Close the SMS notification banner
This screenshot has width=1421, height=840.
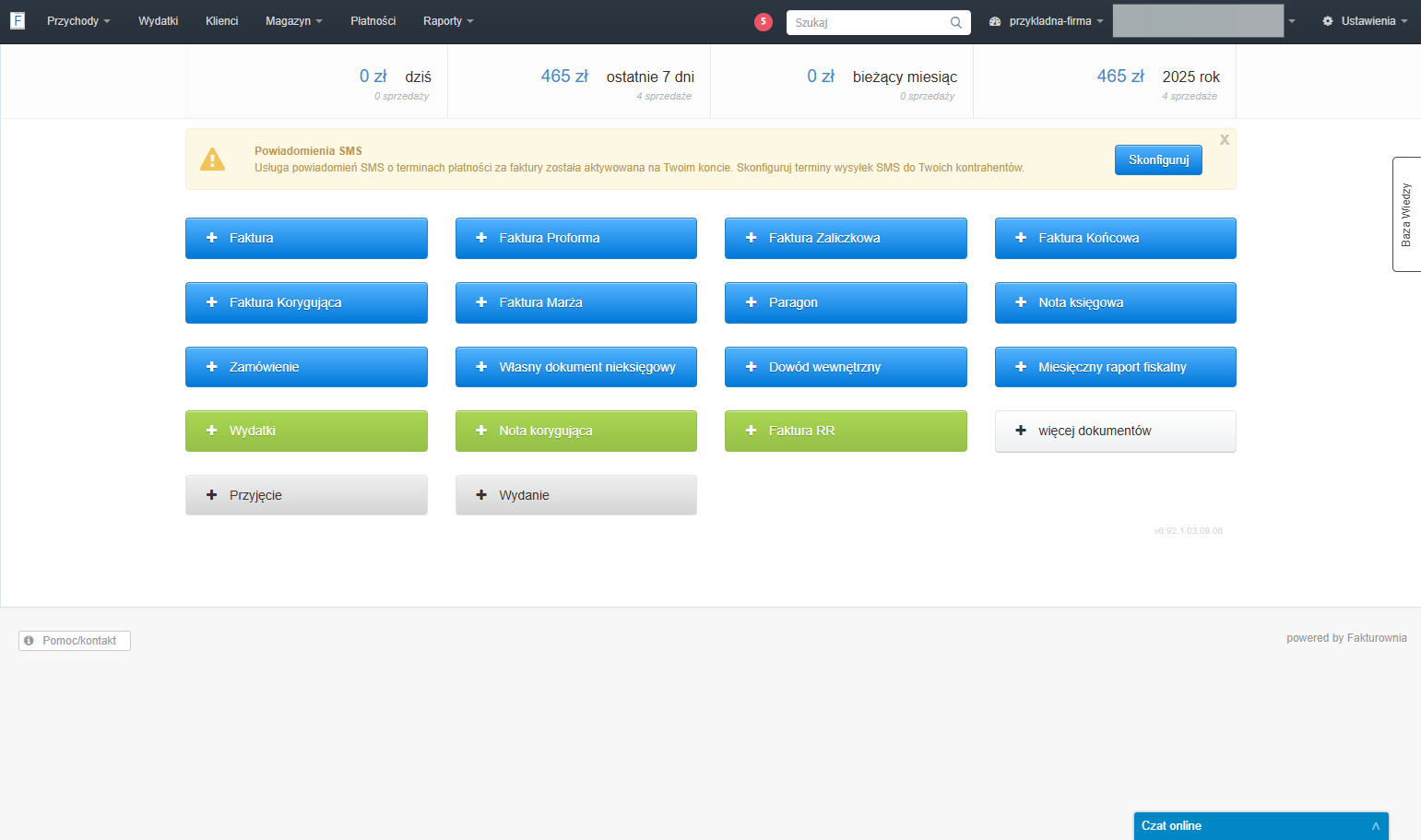pyautogui.click(x=1225, y=140)
